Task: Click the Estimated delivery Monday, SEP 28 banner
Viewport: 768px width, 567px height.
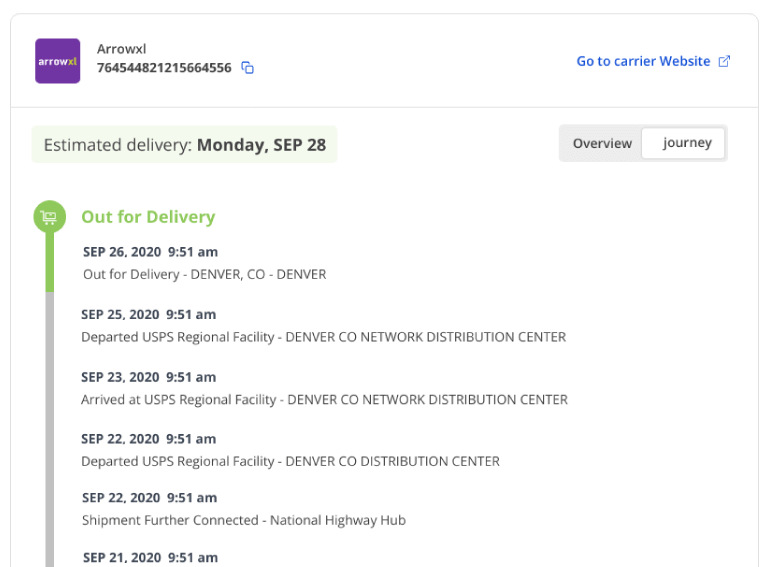Action: click(x=184, y=144)
